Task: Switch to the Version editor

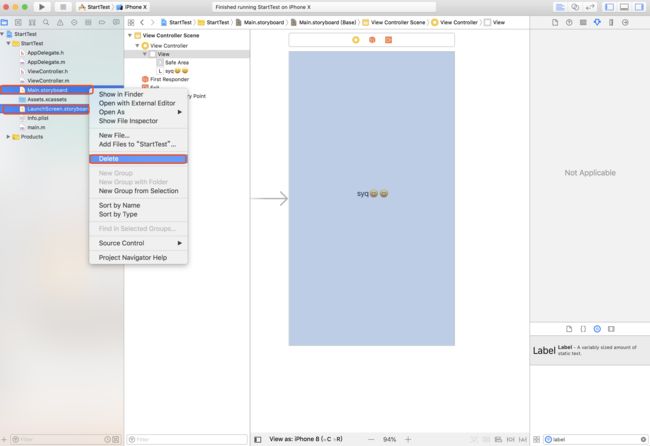Action: click(589, 7)
